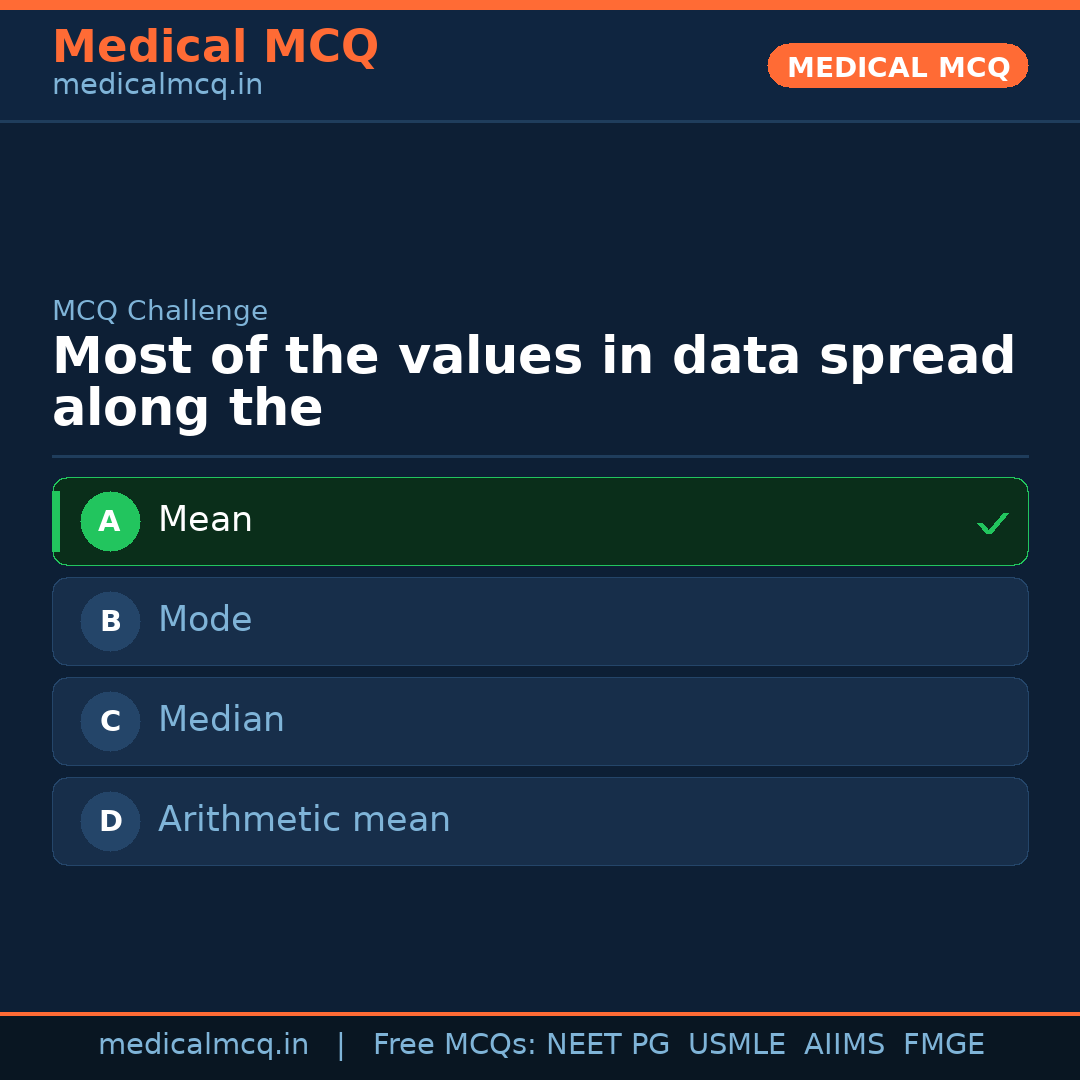The width and height of the screenshot is (1080, 1080).
Task: Select the Arithmetic mean answer option
Action: click(540, 821)
